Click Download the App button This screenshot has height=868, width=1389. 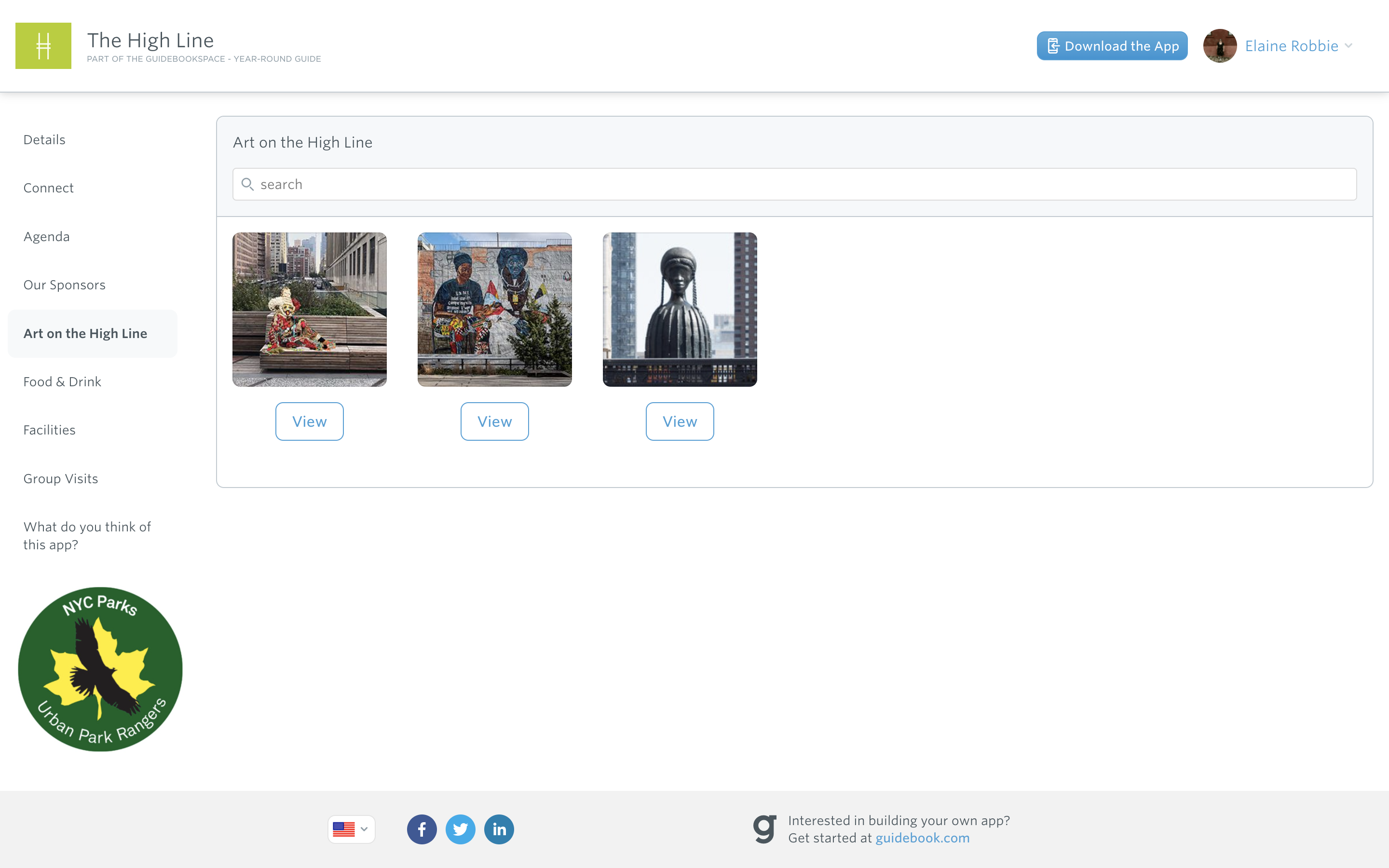pos(1112,45)
